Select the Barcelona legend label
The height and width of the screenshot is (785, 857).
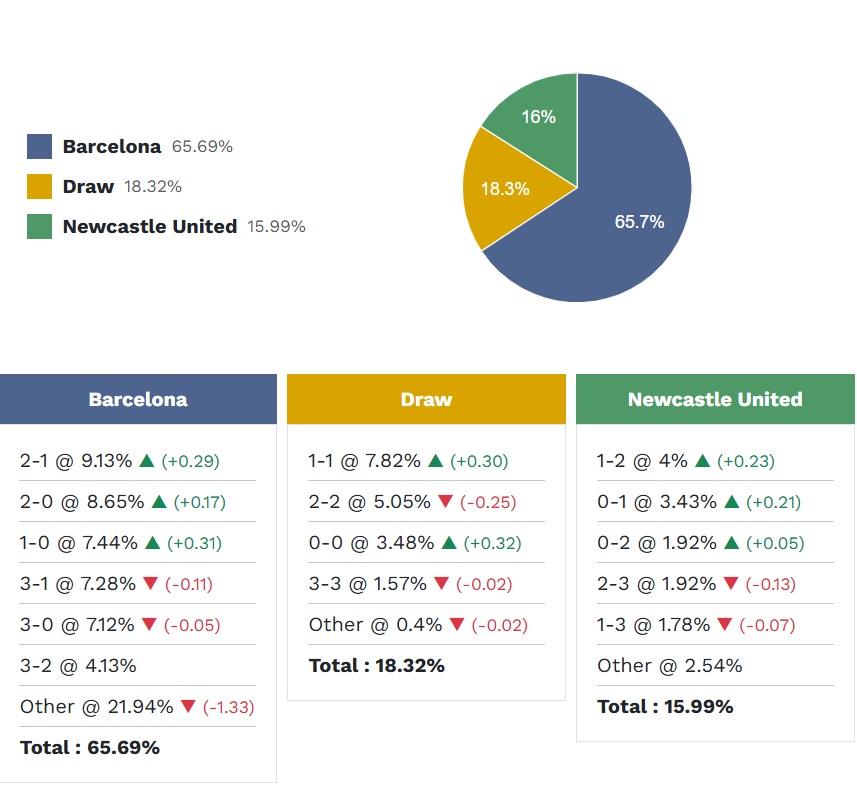(x=111, y=147)
